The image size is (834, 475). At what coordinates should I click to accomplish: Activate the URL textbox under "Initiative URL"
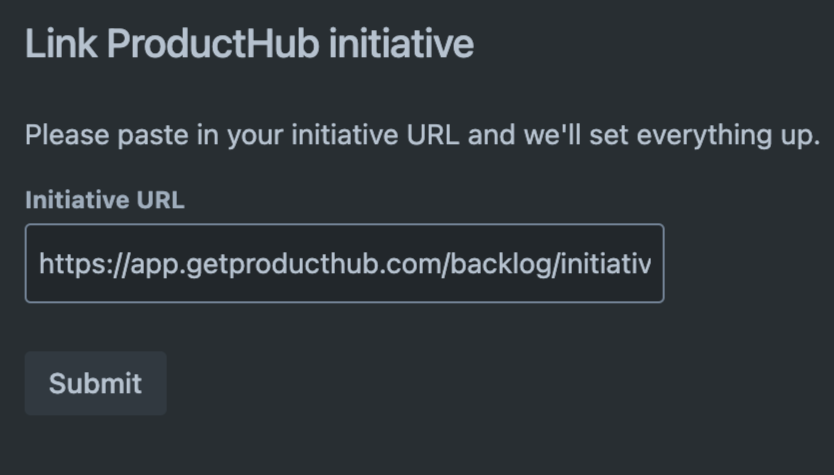coord(344,263)
